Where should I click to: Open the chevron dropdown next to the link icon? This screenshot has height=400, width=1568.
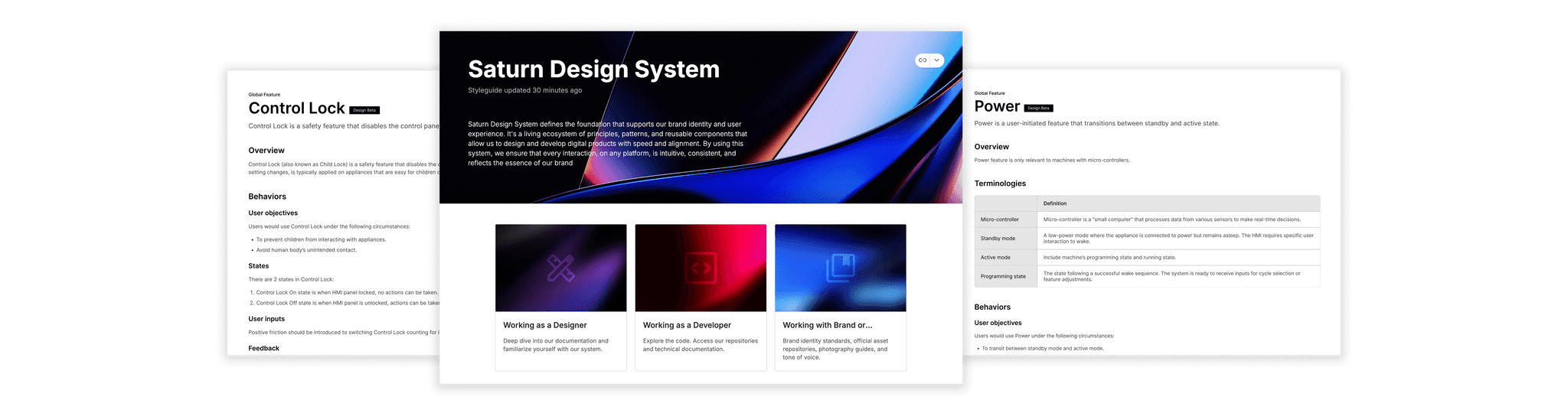(936, 60)
